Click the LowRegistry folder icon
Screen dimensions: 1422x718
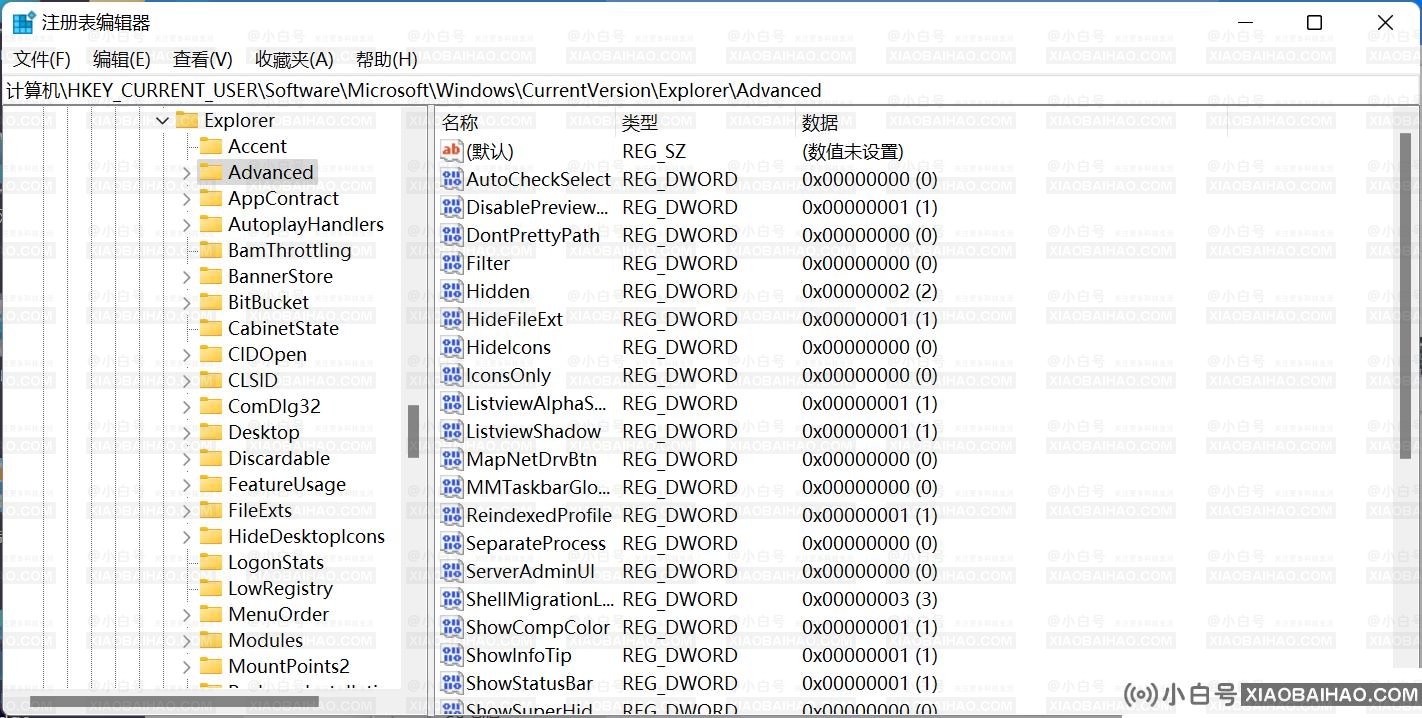coord(211,588)
